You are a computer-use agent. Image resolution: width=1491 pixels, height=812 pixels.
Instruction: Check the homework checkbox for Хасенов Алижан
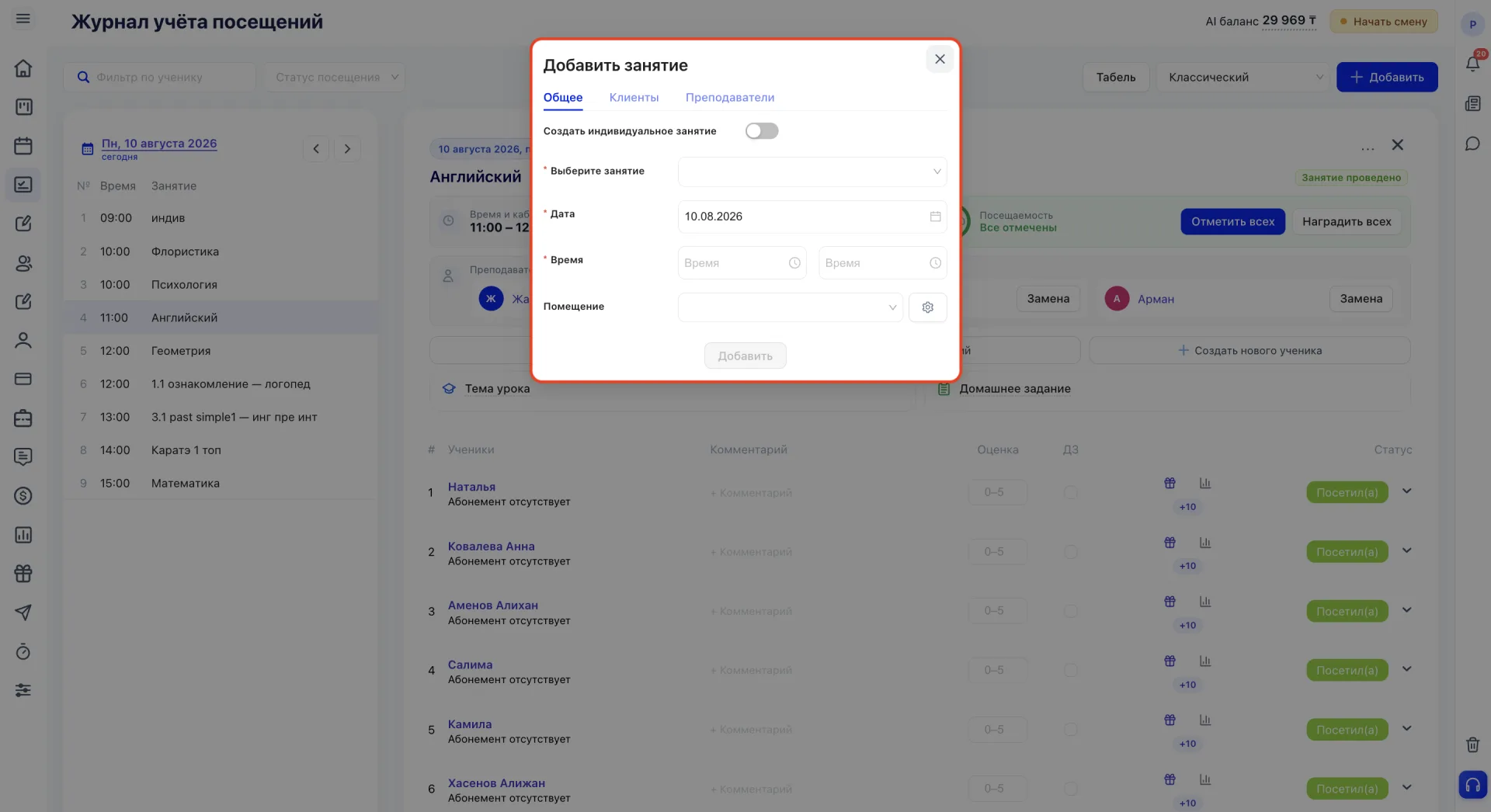pyautogui.click(x=1070, y=789)
